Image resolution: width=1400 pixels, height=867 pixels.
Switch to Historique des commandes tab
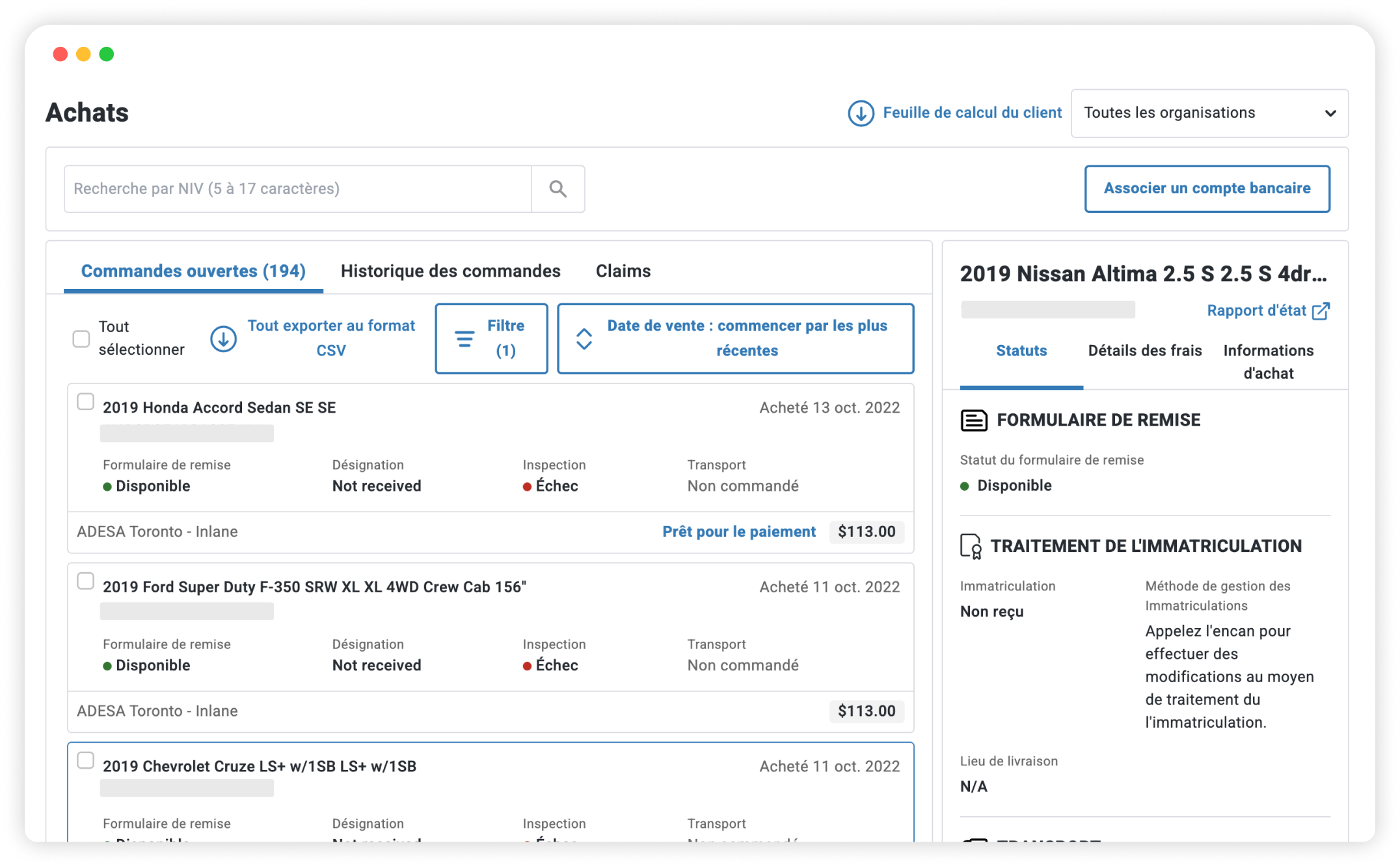(450, 271)
